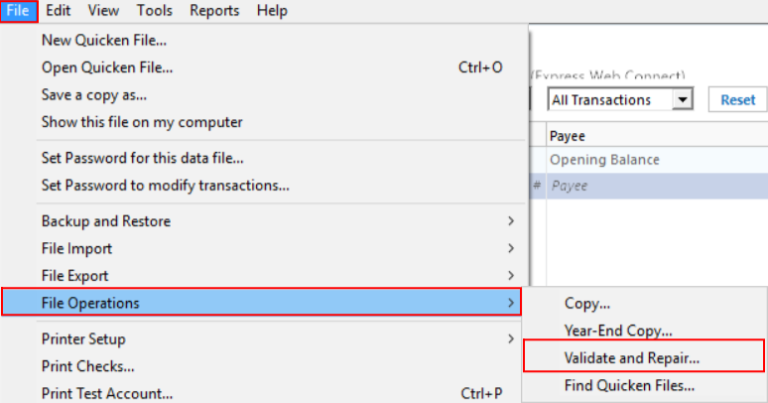Select Save a copy as...
This screenshot has width=768, height=403.
coord(264,95)
